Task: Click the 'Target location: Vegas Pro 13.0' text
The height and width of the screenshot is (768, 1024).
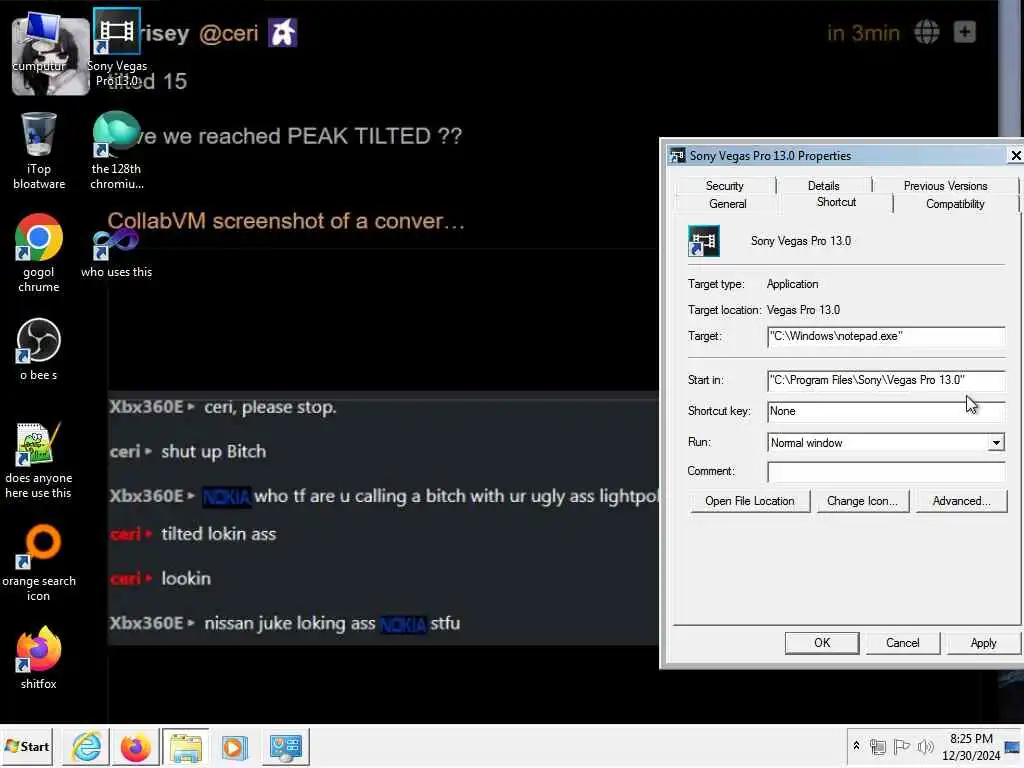Action: click(763, 310)
